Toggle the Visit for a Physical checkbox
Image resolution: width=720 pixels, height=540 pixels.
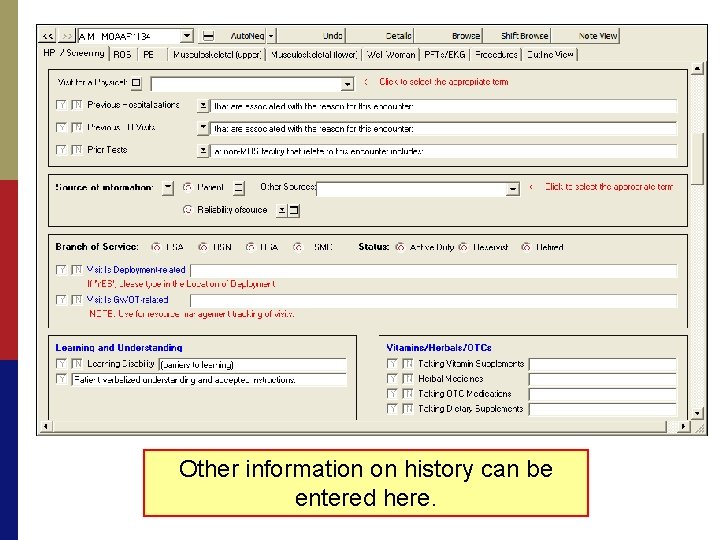(136, 83)
